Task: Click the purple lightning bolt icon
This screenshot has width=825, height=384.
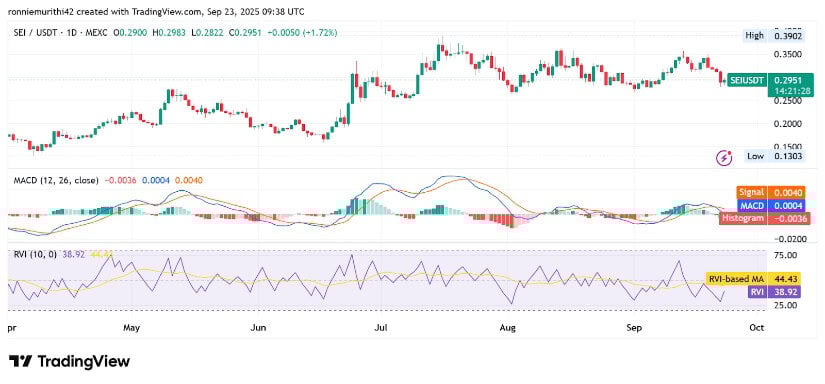Action: tap(725, 157)
